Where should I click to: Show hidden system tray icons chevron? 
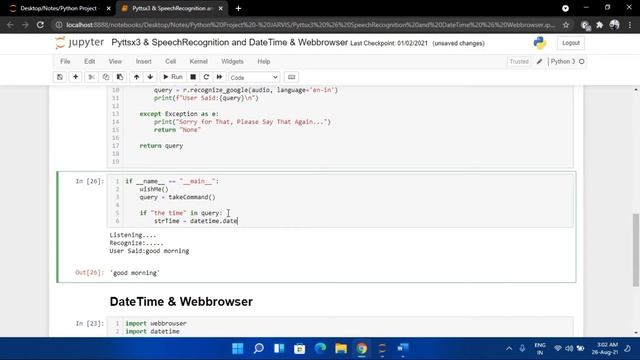[509, 348]
